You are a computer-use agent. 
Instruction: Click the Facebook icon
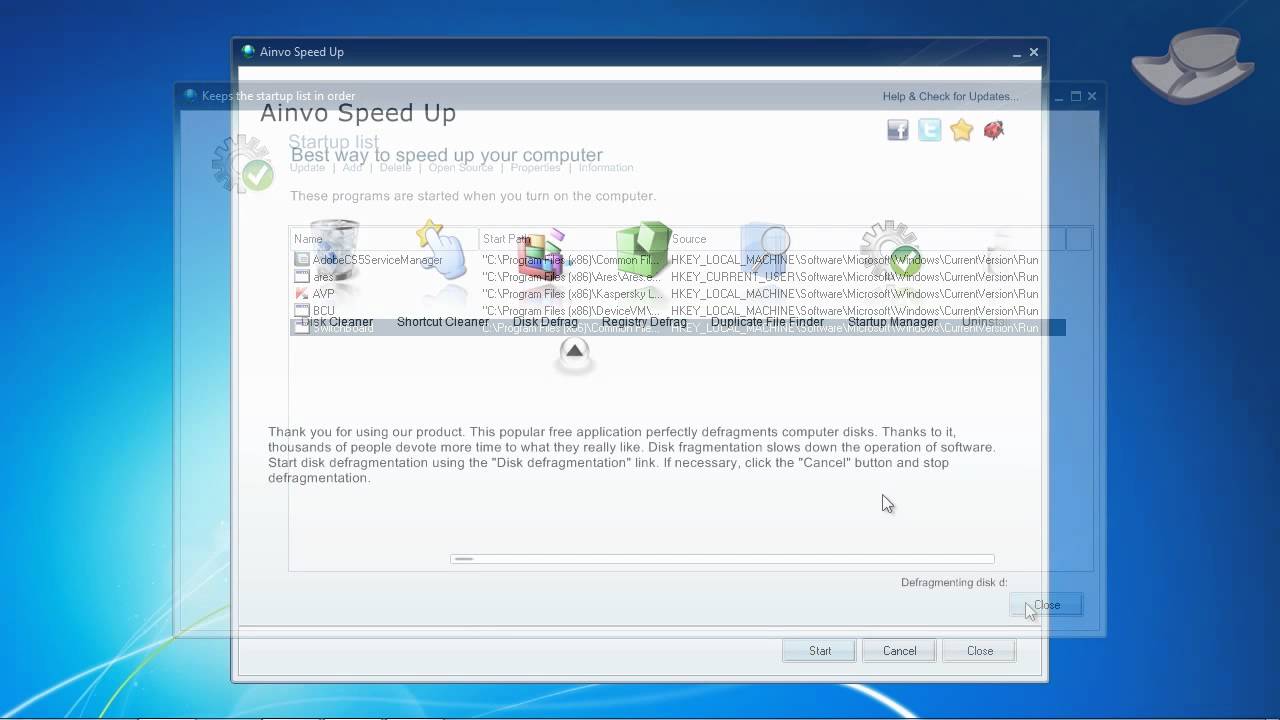pyautogui.click(x=898, y=130)
